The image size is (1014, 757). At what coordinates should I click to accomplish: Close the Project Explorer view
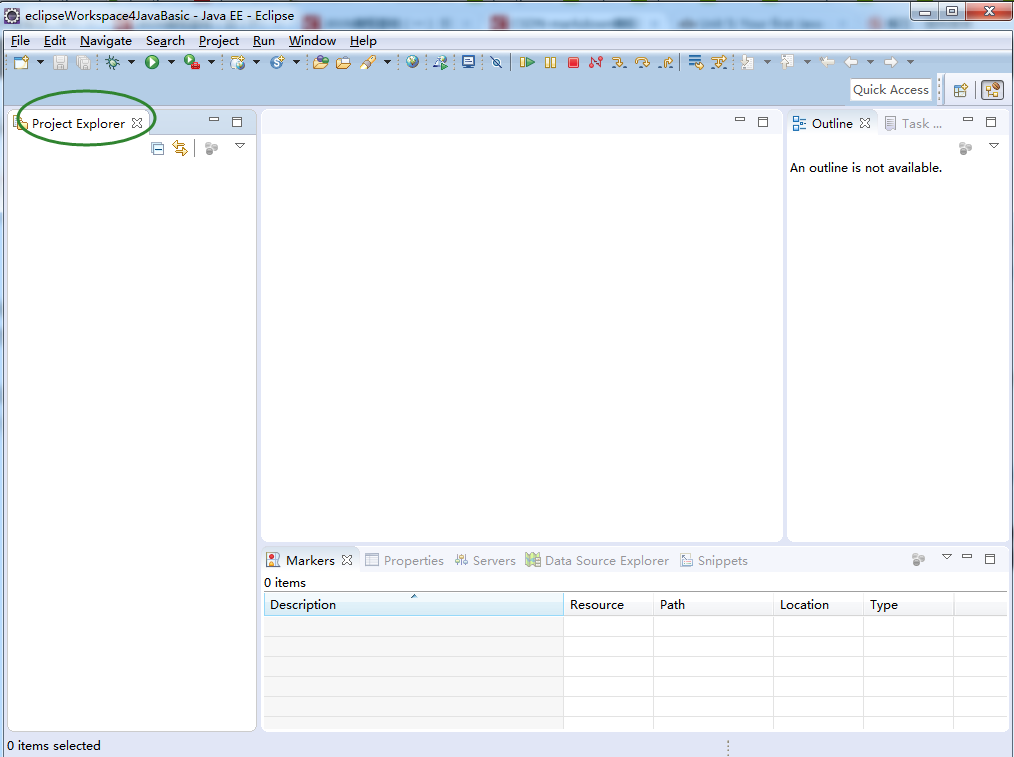coord(137,123)
